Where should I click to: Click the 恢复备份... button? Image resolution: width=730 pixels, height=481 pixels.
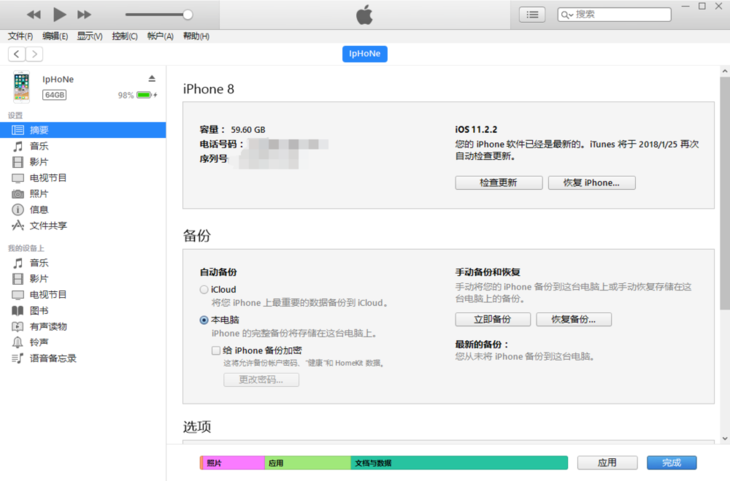coord(574,319)
